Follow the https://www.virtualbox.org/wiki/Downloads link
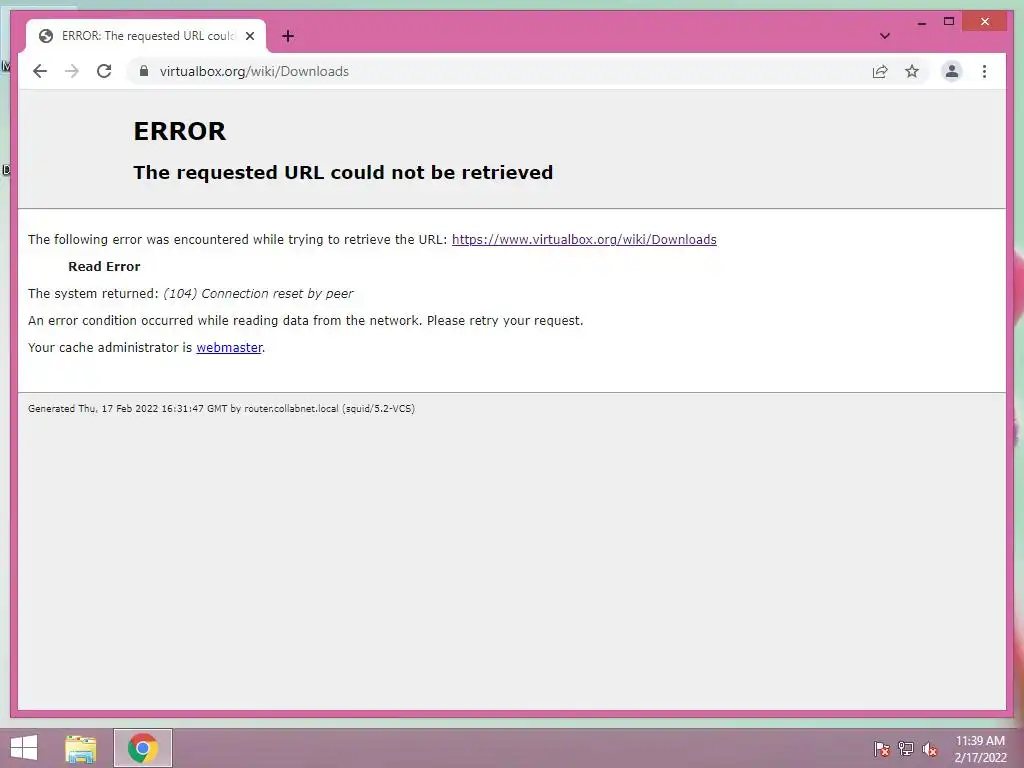The height and width of the screenshot is (768, 1024). [x=584, y=240]
